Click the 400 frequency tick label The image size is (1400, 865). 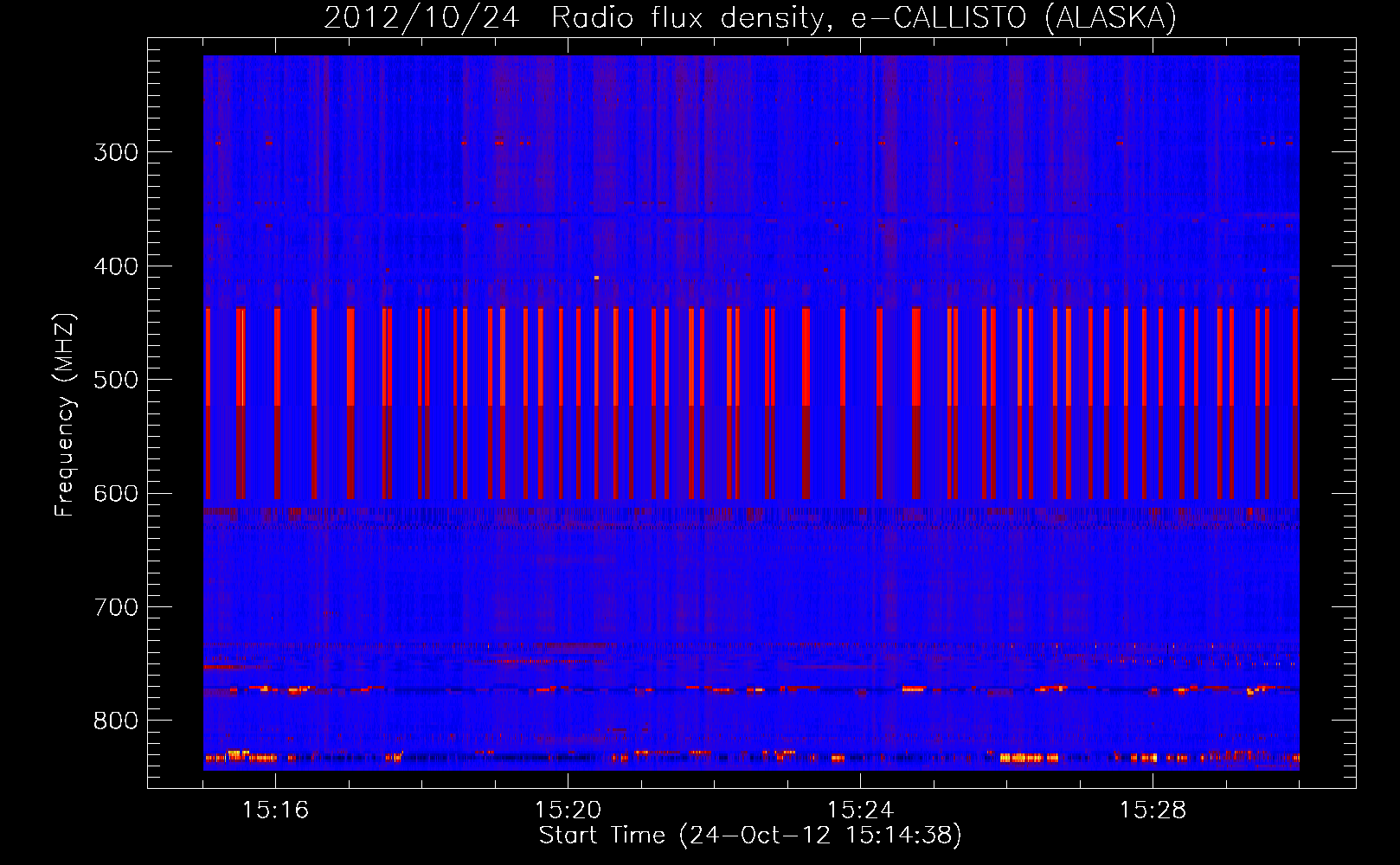(116, 266)
